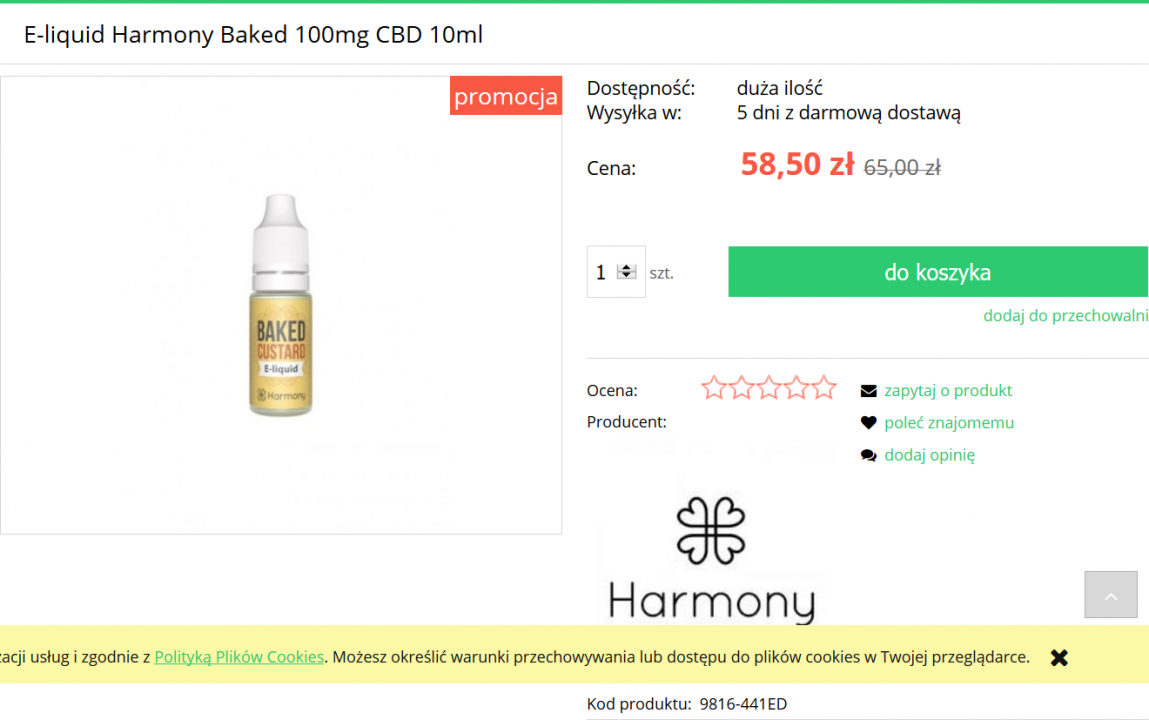Increase quantity with the up stepper arrow
This screenshot has height=720, width=1149.
626,268
